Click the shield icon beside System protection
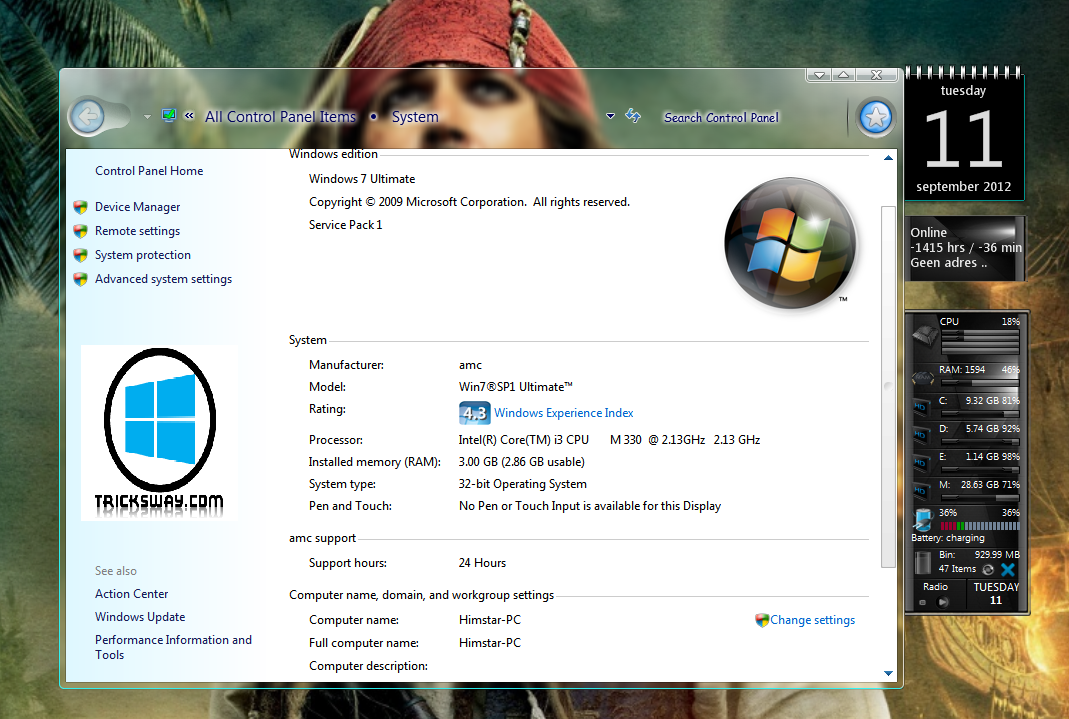This screenshot has height=719, width=1069. pyautogui.click(x=80, y=255)
